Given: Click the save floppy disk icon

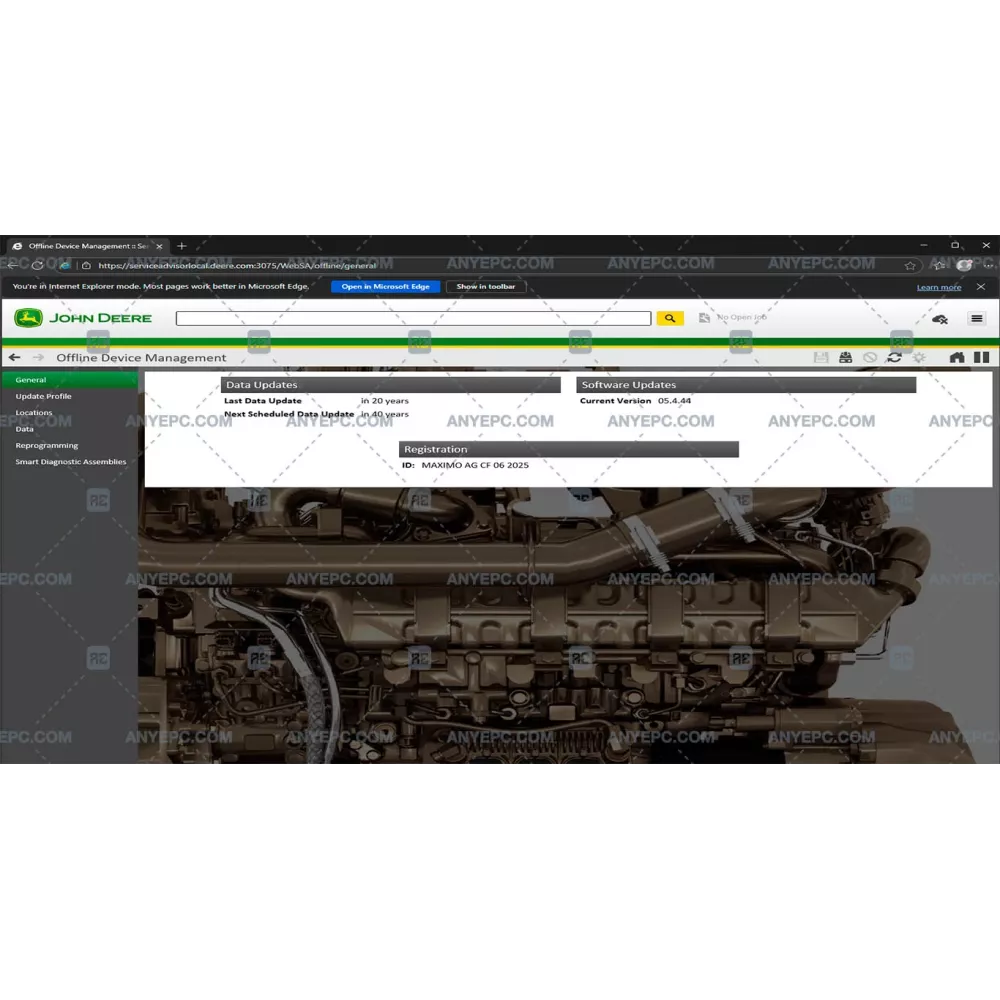Looking at the screenshot, I should click(x=821, y=357).
